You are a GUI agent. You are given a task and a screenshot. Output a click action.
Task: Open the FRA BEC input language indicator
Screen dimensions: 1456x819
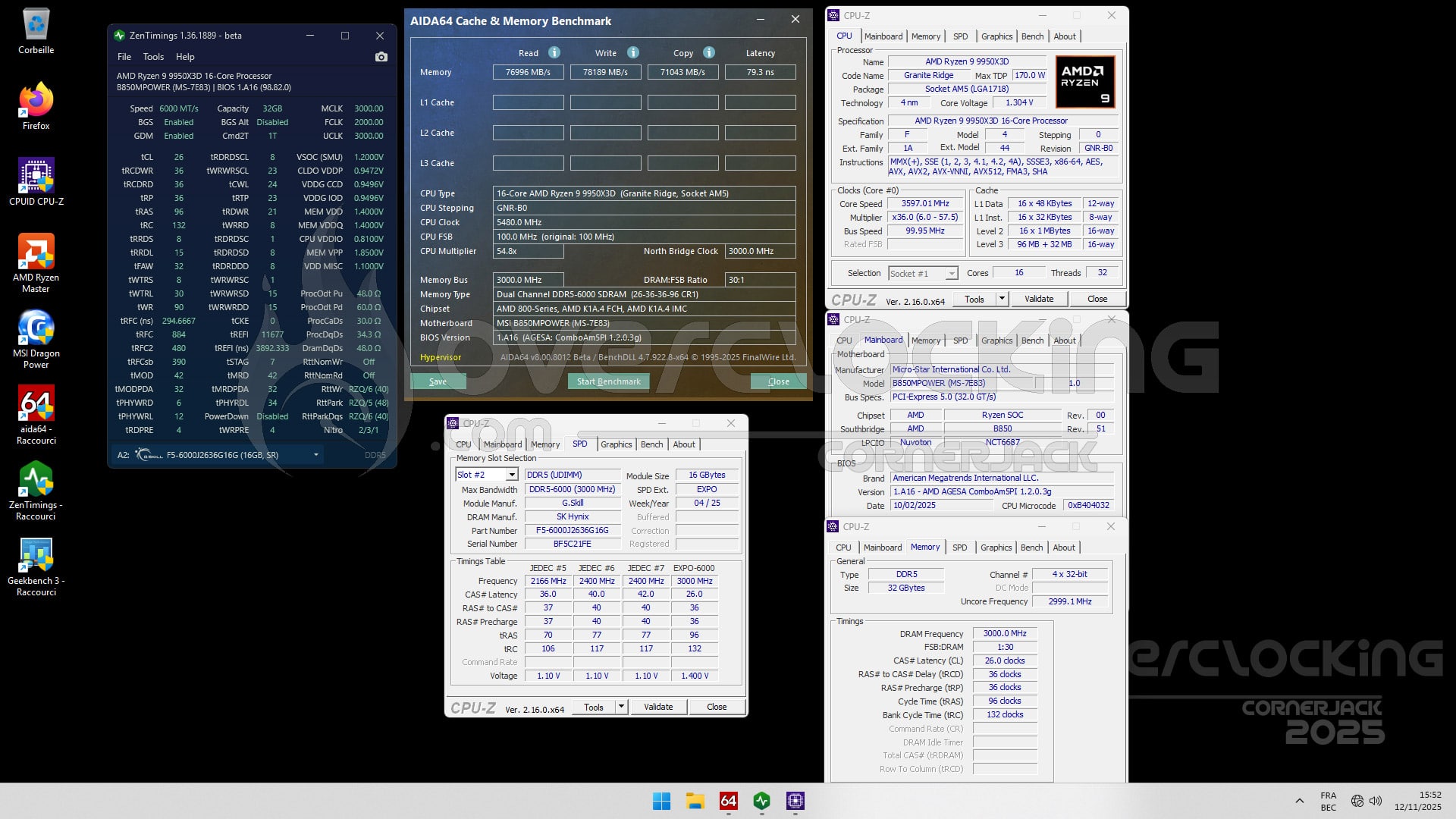pos(1328,802)
